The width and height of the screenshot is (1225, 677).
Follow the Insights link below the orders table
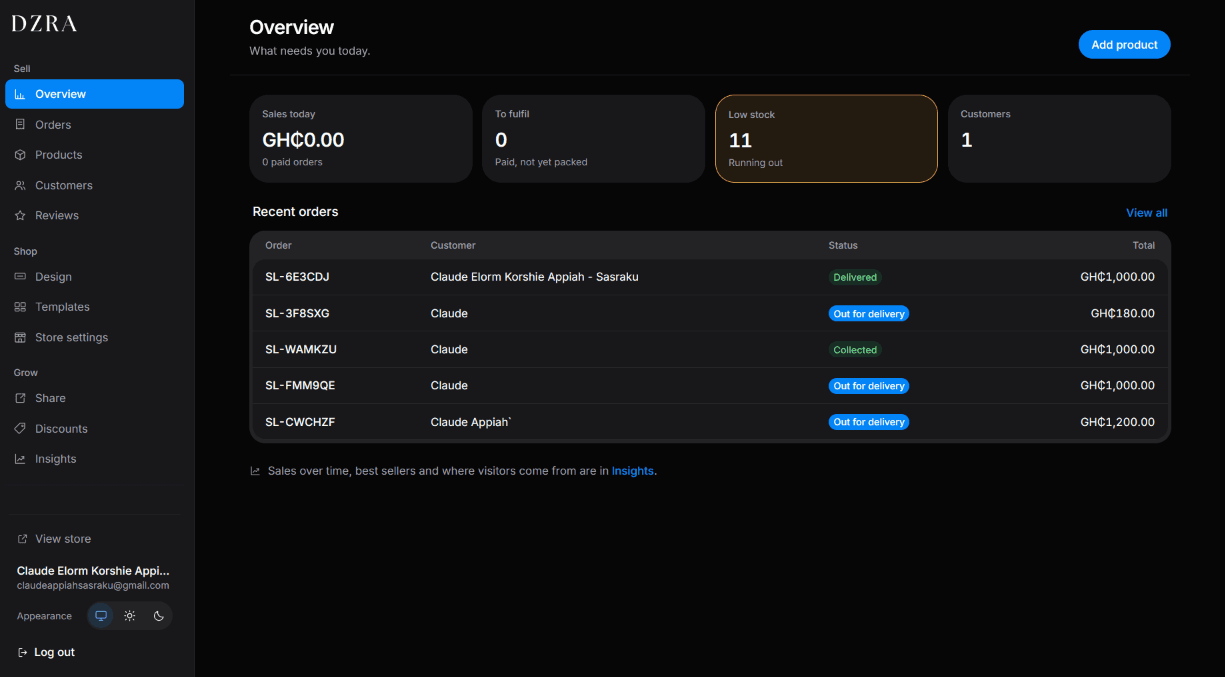click(633, 471)
